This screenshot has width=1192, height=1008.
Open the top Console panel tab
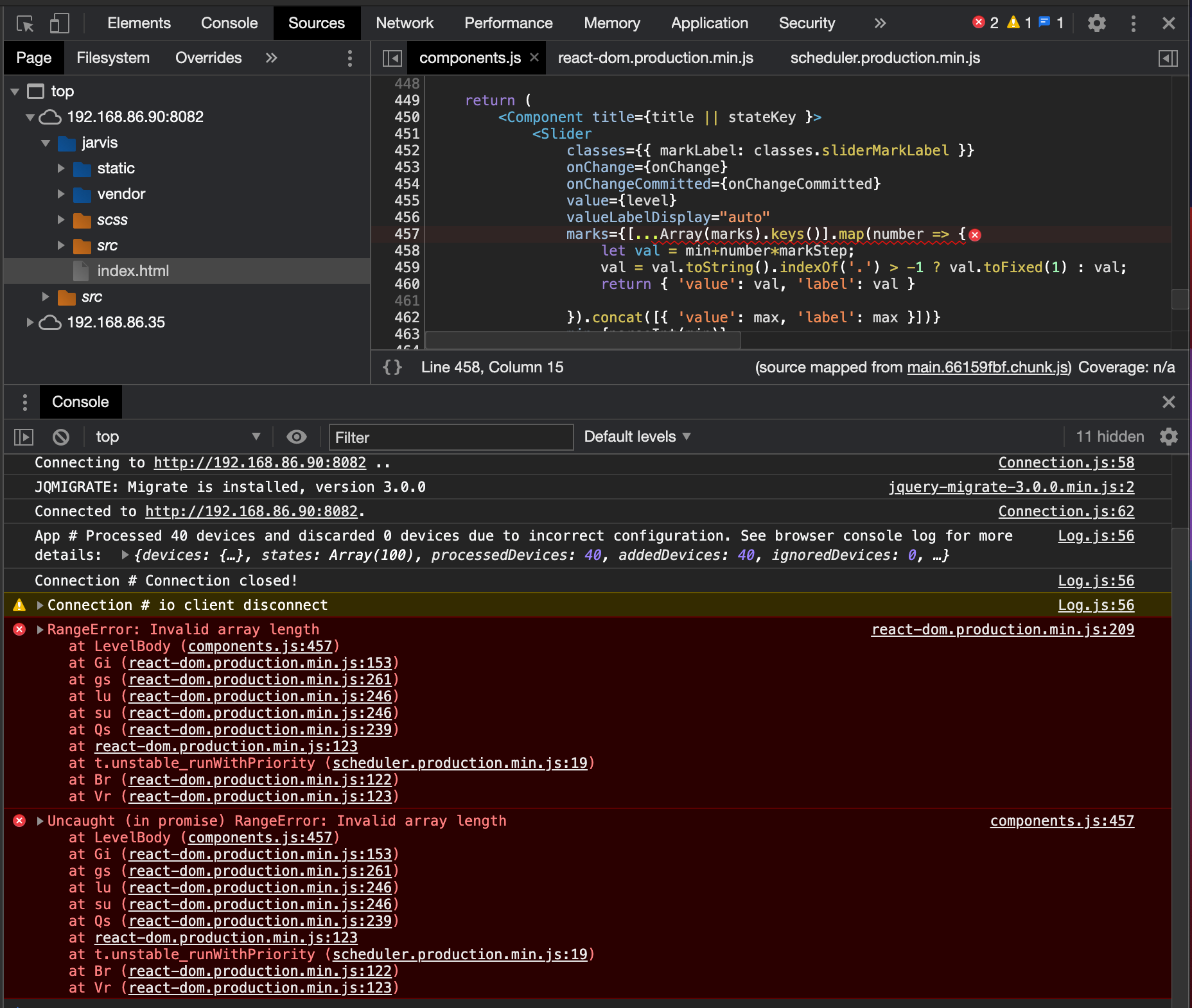coord(229,23)
